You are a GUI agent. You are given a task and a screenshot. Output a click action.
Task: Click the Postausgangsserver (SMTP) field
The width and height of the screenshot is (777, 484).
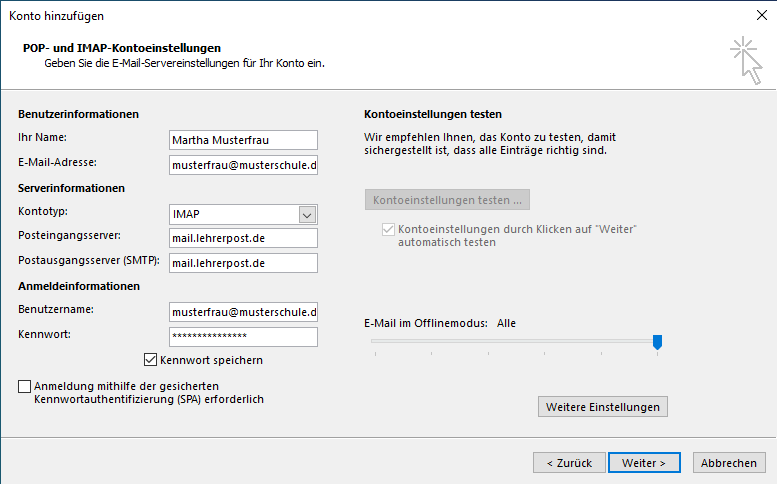243,263
